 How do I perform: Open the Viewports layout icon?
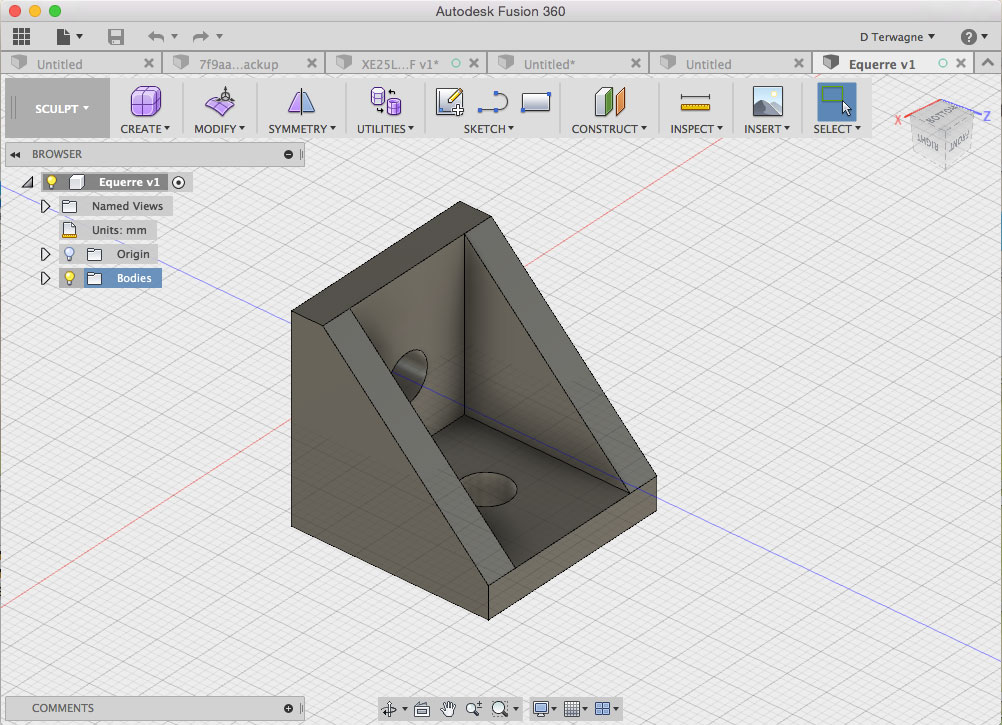click(x=602, y=708)
